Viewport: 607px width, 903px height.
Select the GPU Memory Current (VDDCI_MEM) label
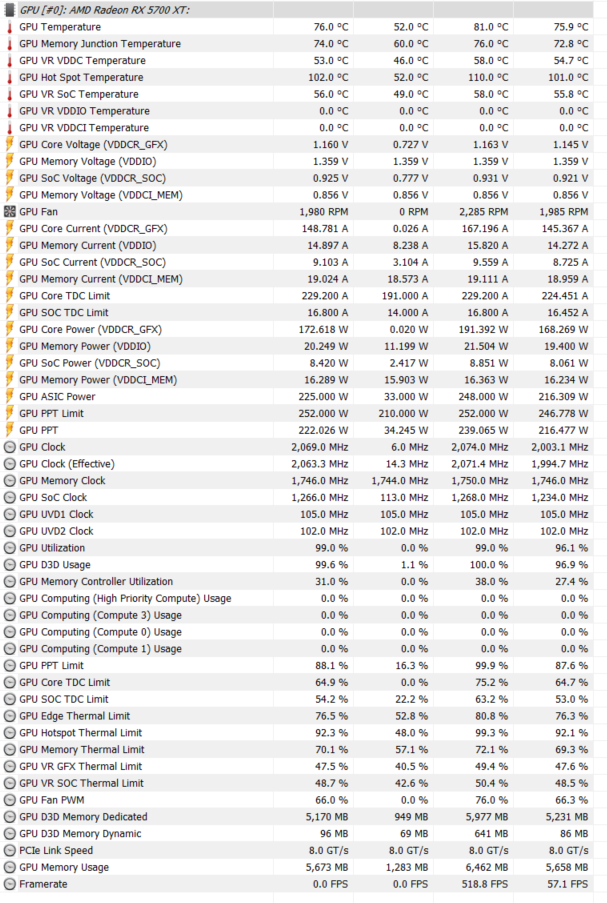pyautogui.click(x=101, y=279)
